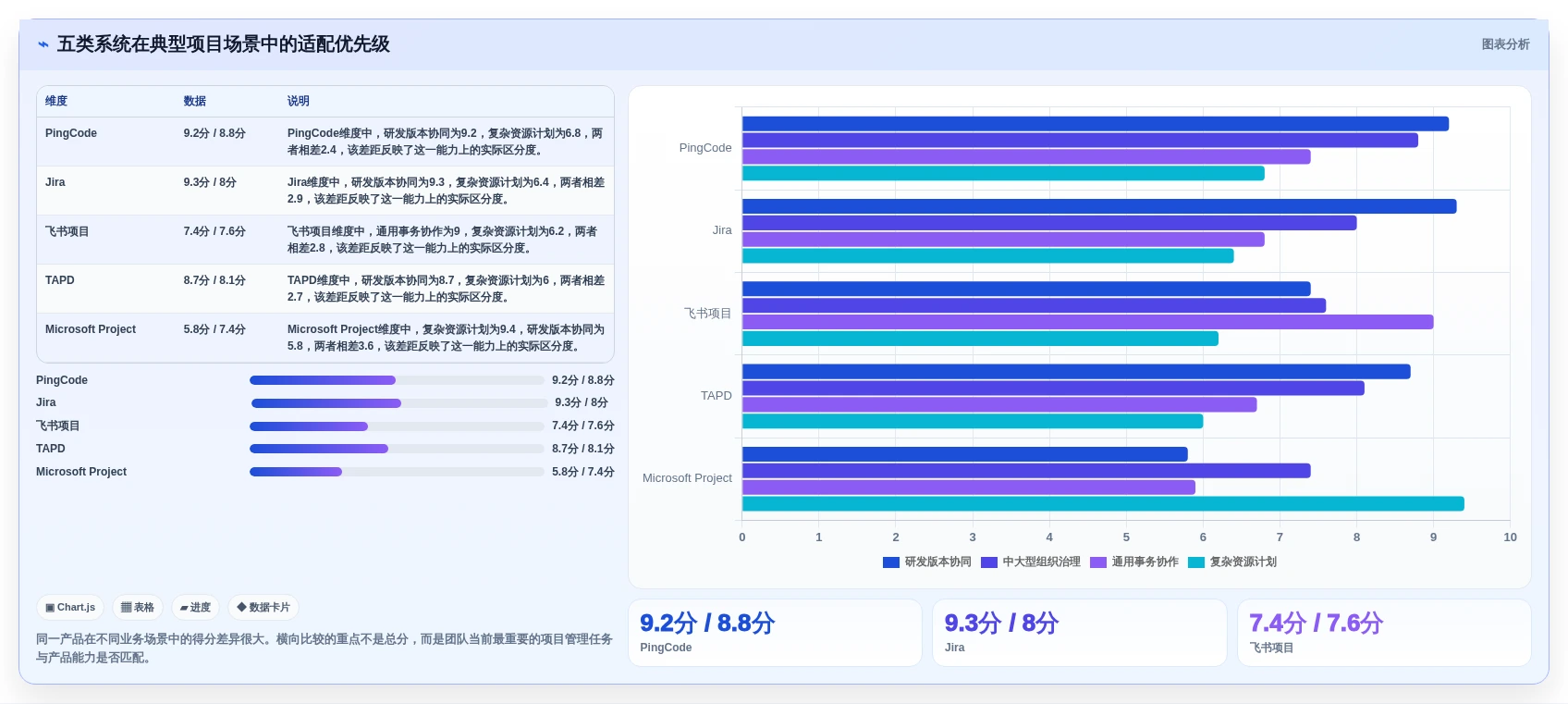Toggle 中大型组织治理 legend swatch
Viewport: 1568px width, 704px height.
pyautogui.click(x=989, y=562)
